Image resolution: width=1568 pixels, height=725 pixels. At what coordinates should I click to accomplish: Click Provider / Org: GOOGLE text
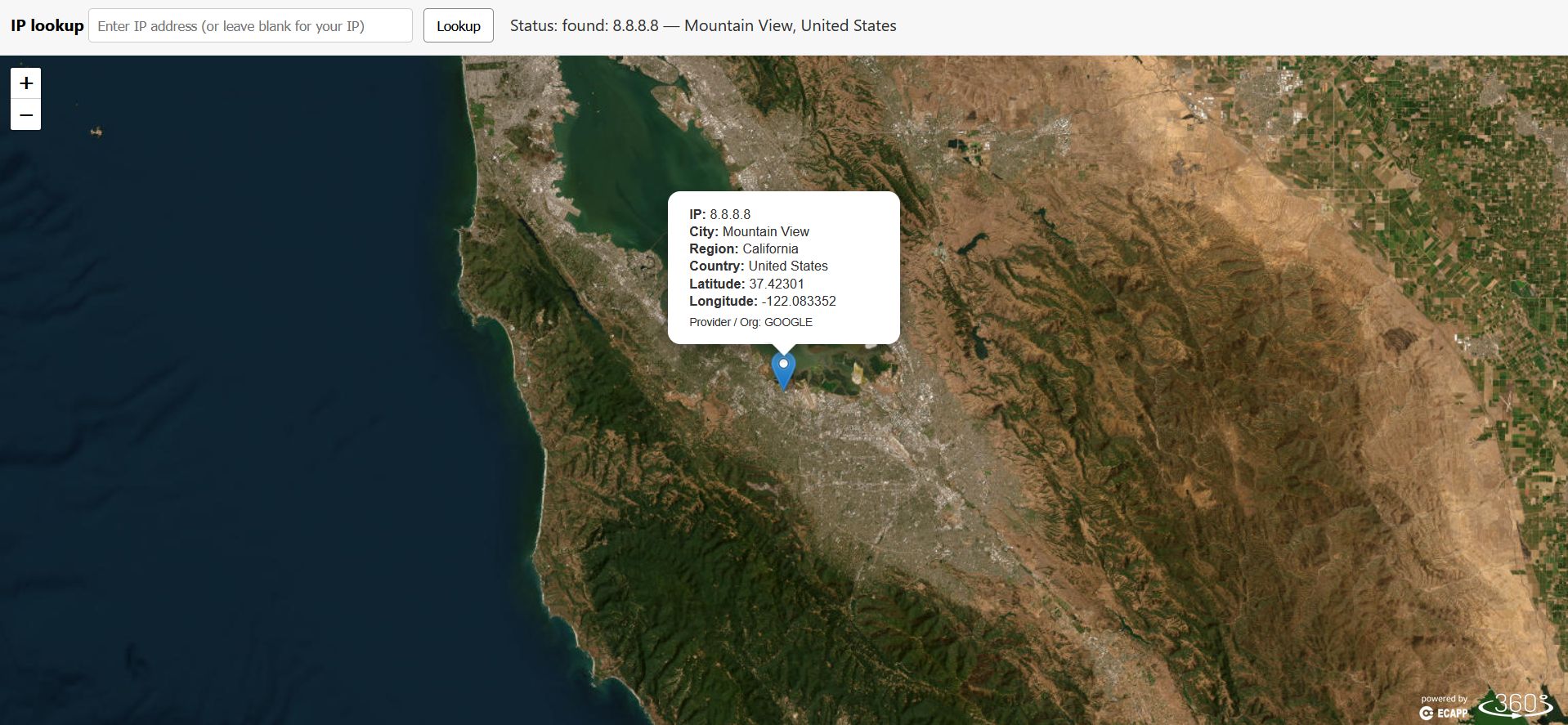(x=750, y=322)
